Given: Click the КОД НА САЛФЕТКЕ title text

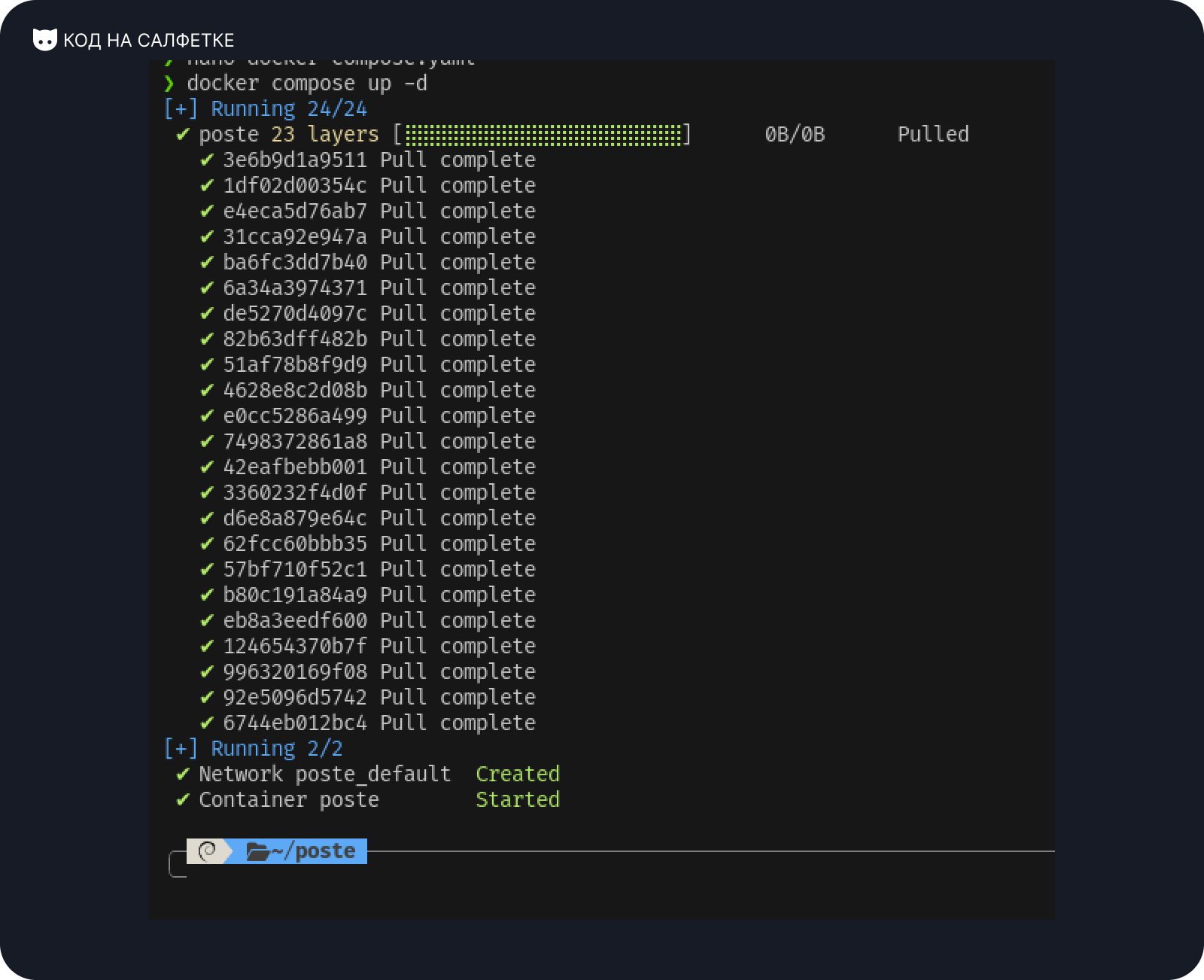Looking at the screenshot, I should coord(149,40).
